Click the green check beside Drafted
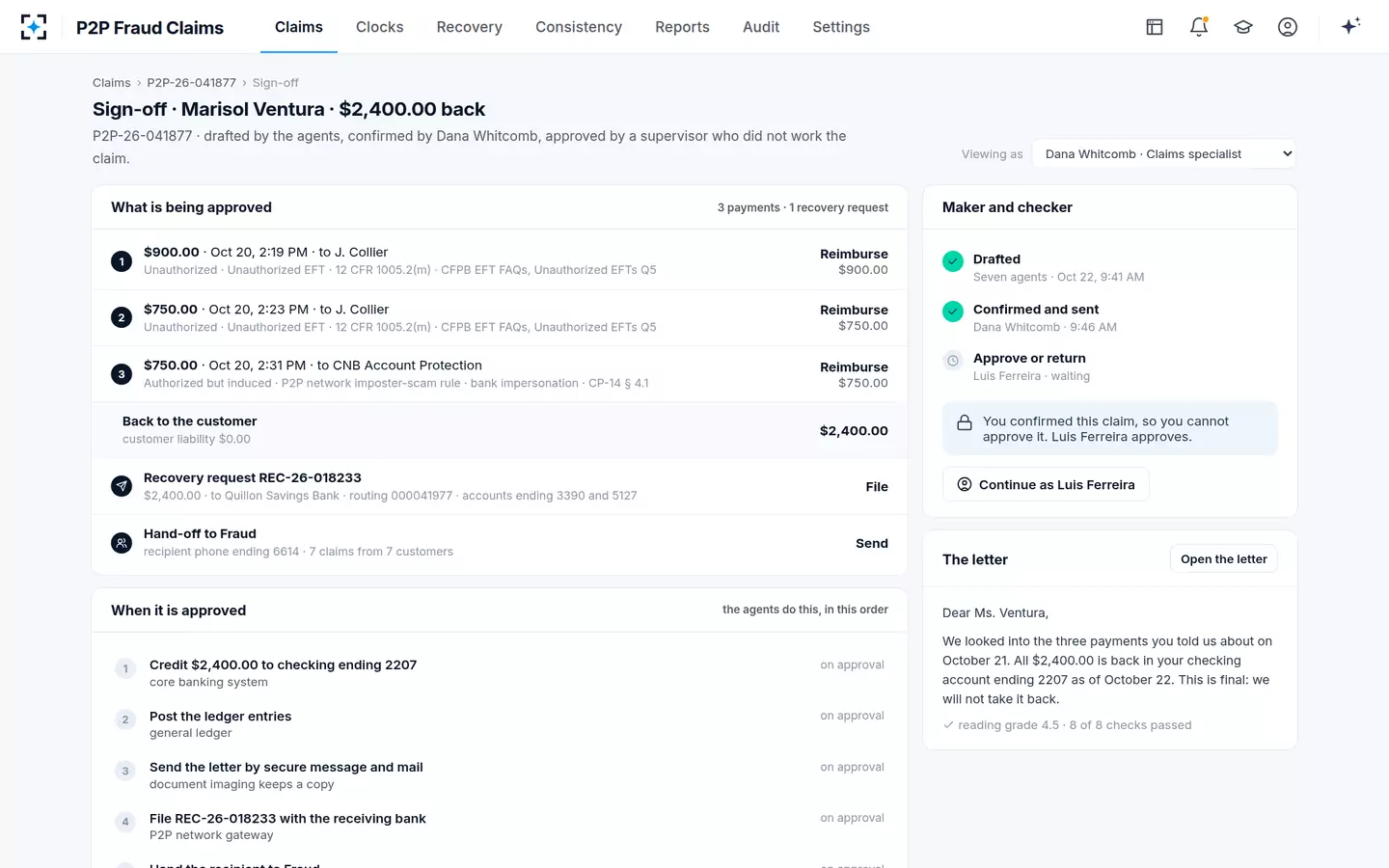1389x868 pixels. 953,261
